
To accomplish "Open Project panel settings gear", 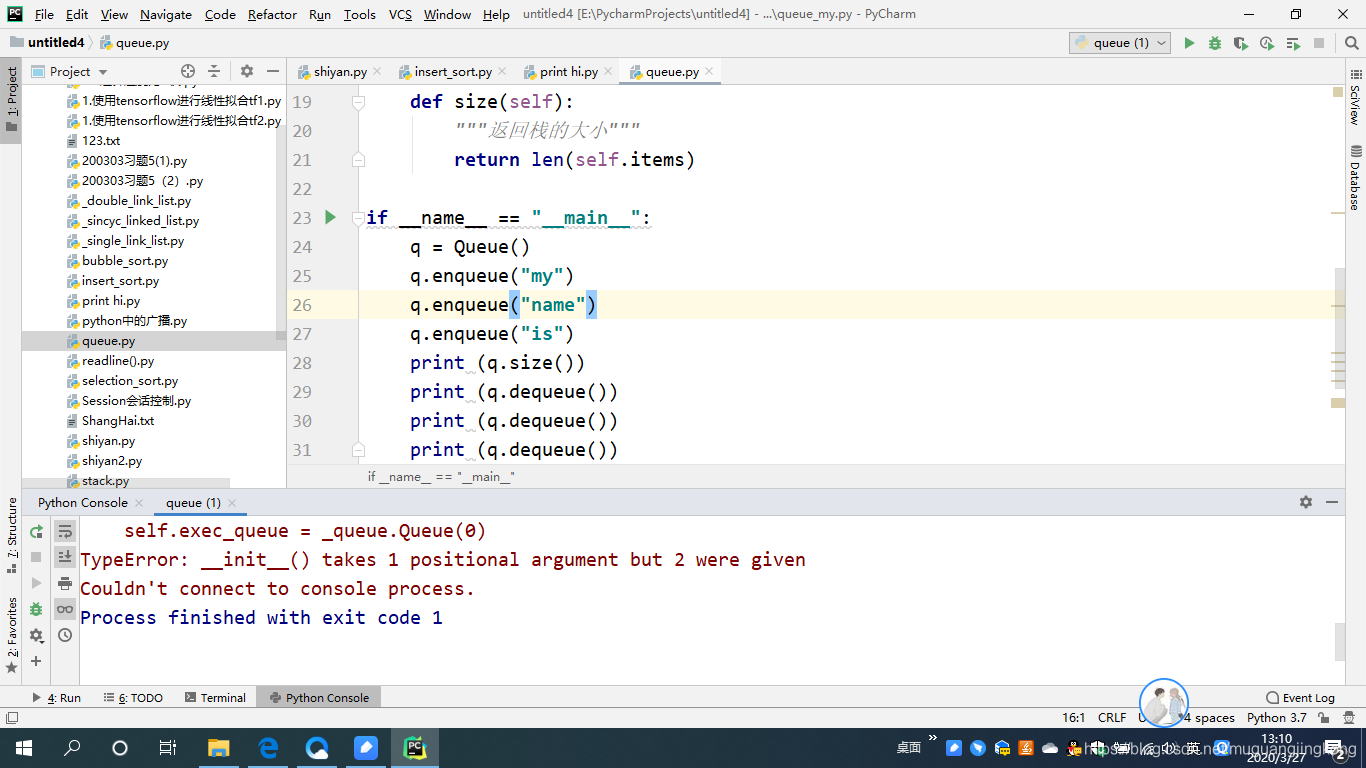I will [x=247, y=71].
